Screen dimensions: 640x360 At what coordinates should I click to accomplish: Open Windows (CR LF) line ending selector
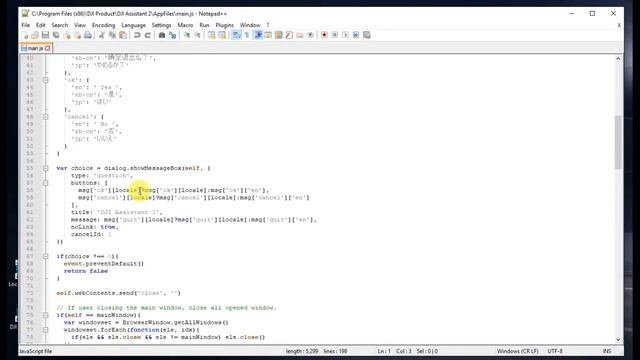click(518, 351)
